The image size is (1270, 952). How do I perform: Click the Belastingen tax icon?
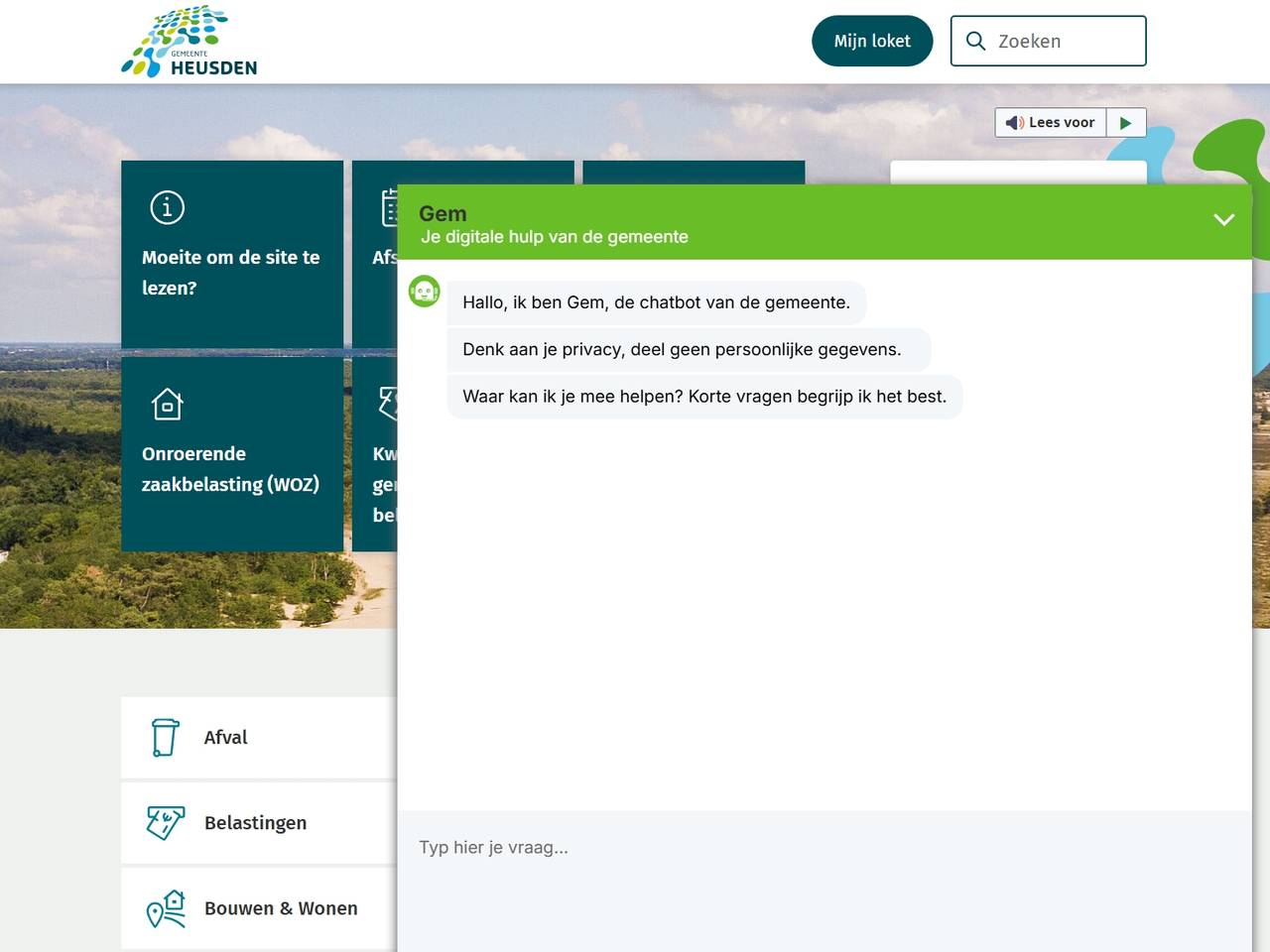(x=166, y=823)
